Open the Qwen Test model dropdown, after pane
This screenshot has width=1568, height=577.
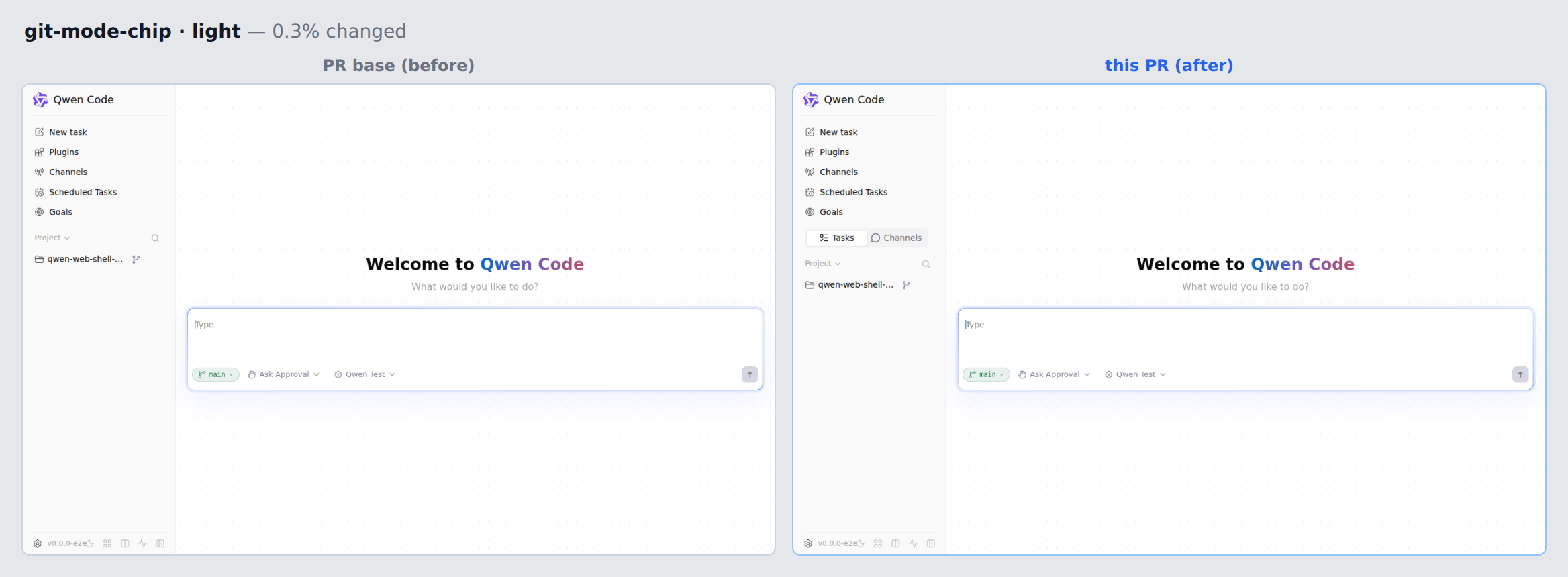coord(1136,374)
